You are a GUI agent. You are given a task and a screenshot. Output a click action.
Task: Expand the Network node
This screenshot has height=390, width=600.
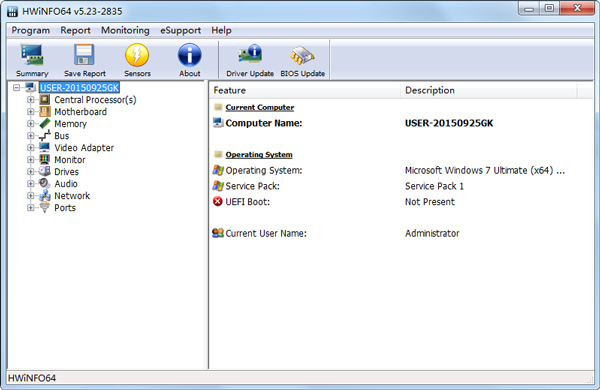tap(31, 196)
